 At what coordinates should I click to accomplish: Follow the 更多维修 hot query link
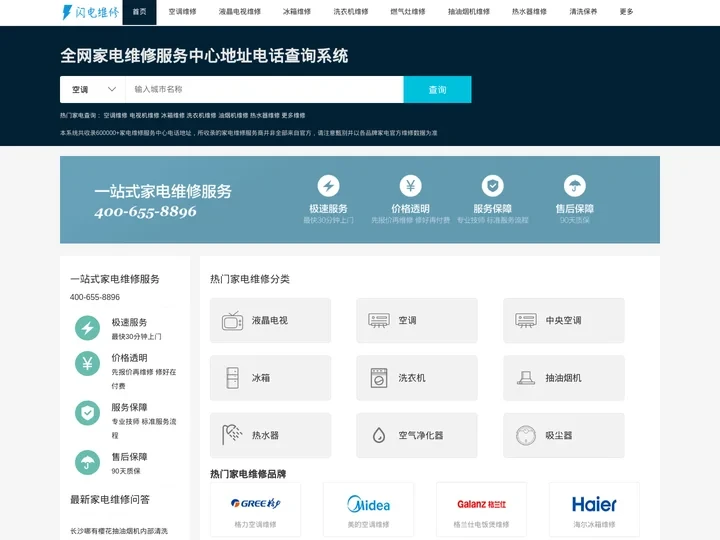pos(293,115)
